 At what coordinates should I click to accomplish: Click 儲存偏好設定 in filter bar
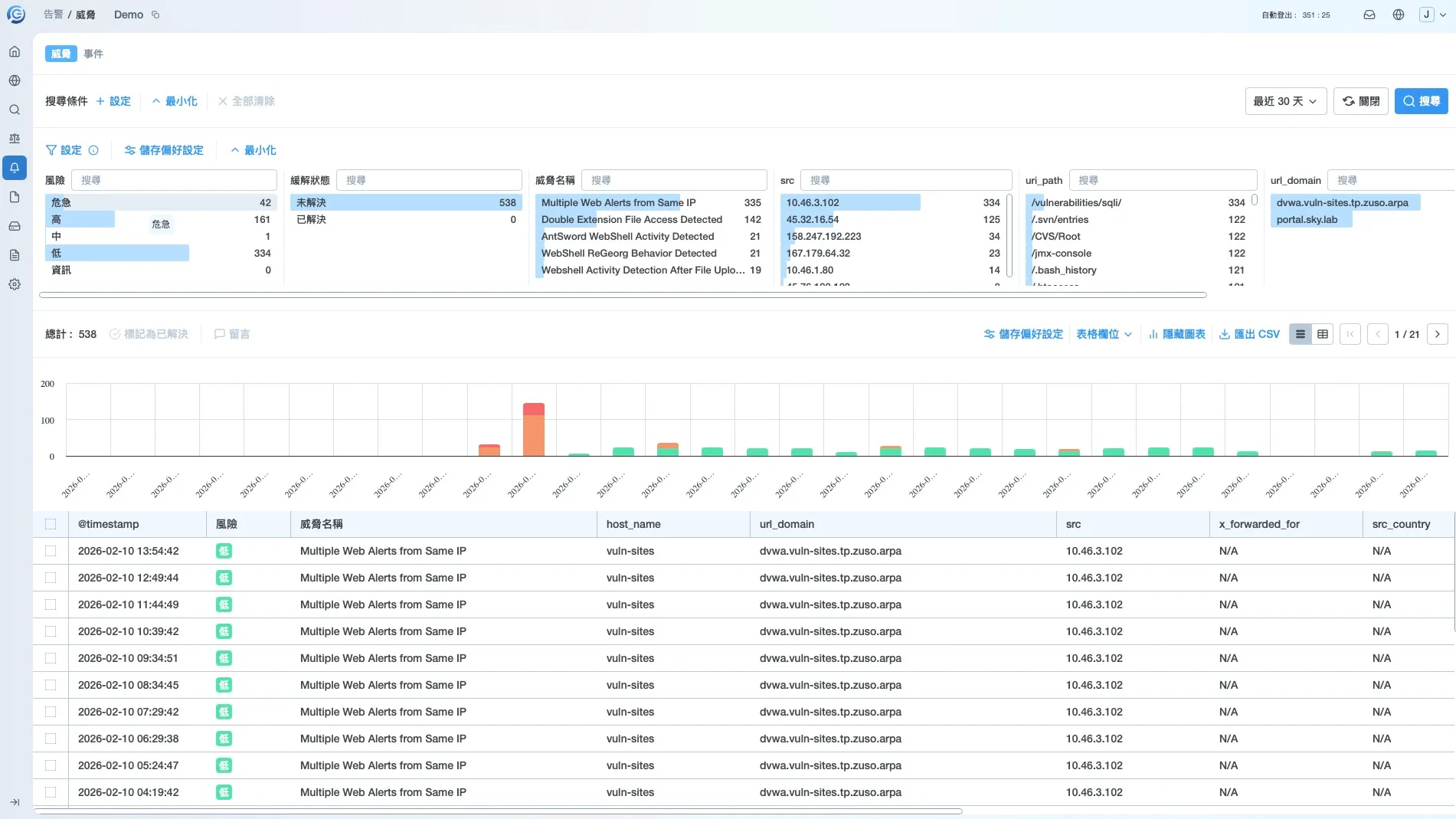pyautogui.click(x=164, y=150)
